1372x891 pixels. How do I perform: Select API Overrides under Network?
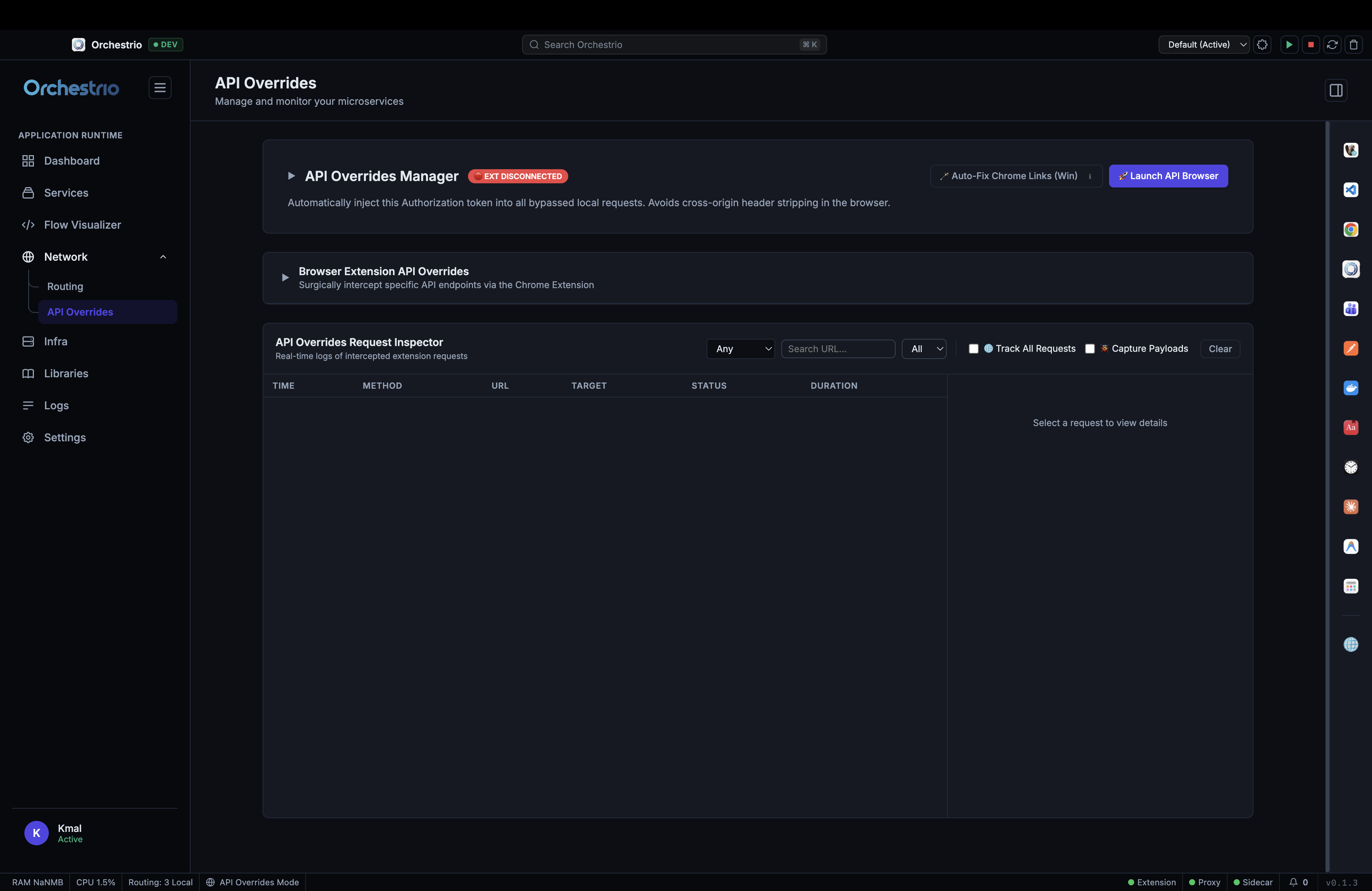(108, 312)
